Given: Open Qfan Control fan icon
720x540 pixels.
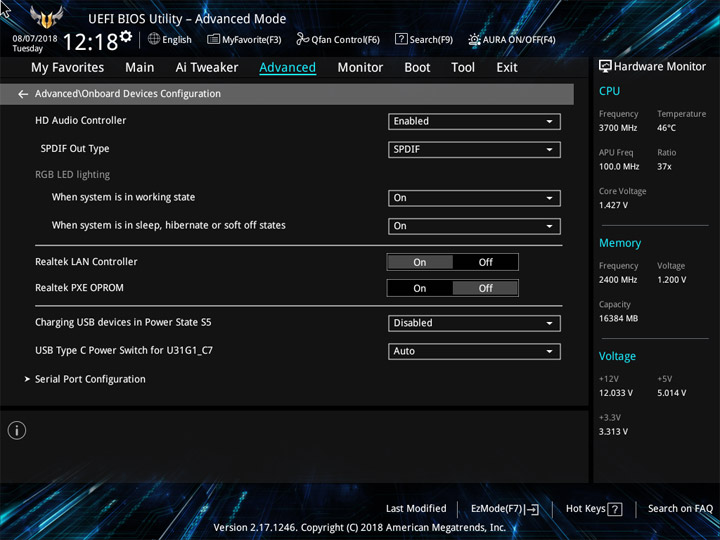Looking at the screenshot, I should [302, 39].
